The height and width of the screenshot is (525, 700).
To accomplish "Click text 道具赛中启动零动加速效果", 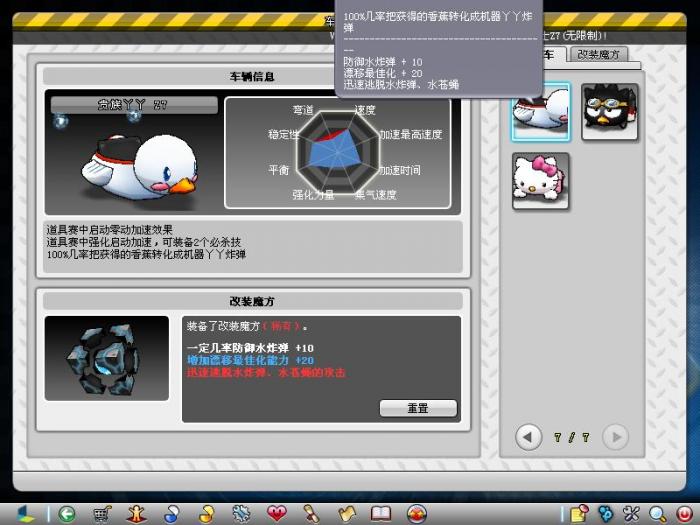I will [x=109, y=230].
